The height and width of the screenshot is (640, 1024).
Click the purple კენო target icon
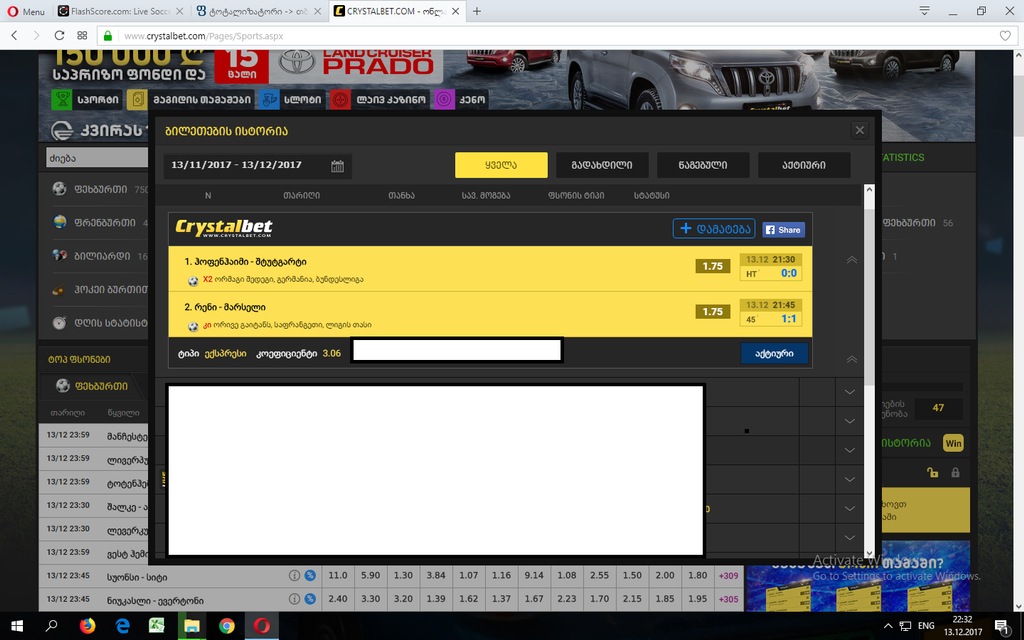click(x=444, y=99)
